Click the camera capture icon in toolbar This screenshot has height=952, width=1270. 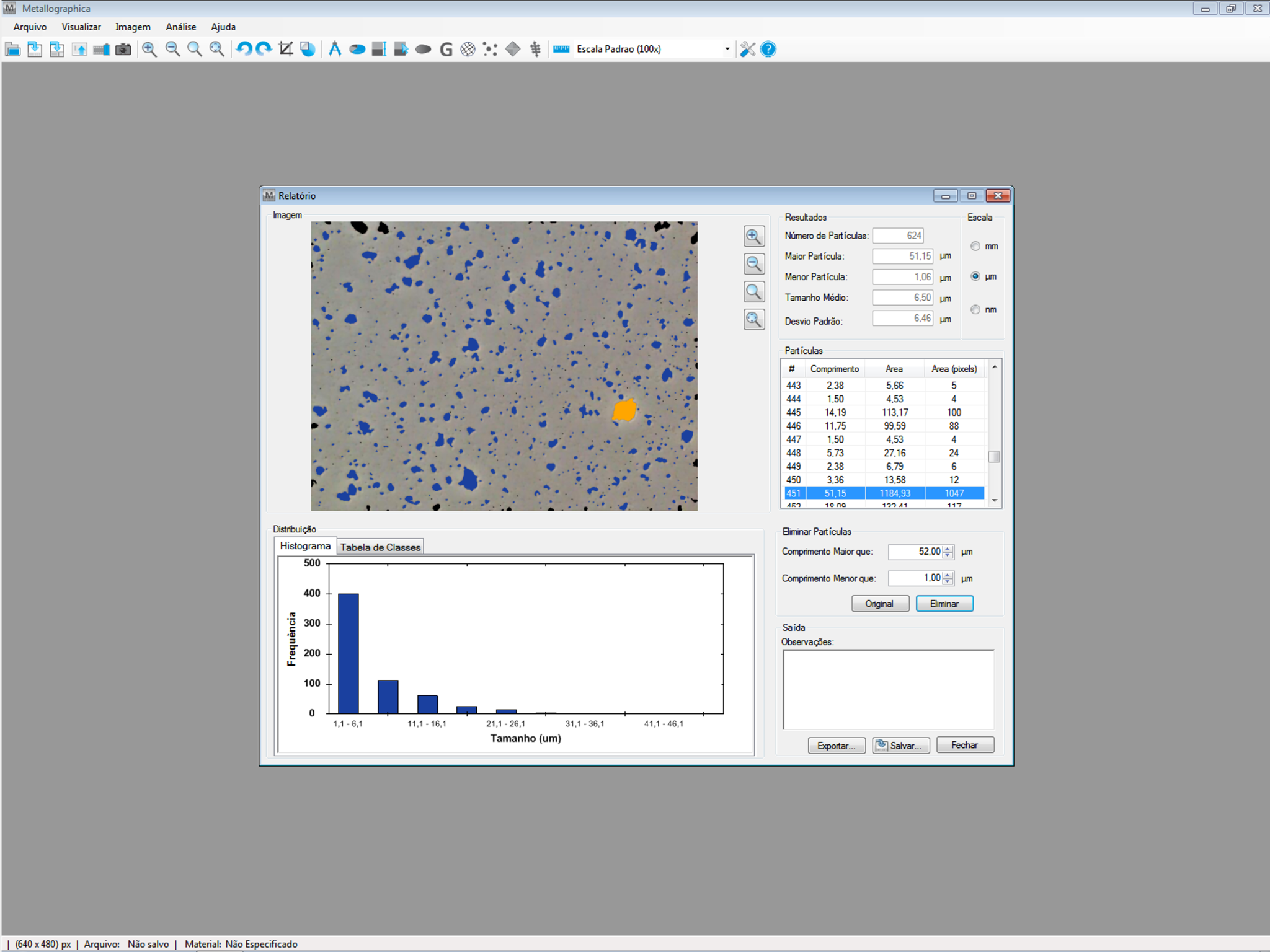pyautogui.click(x=123, y=49)
